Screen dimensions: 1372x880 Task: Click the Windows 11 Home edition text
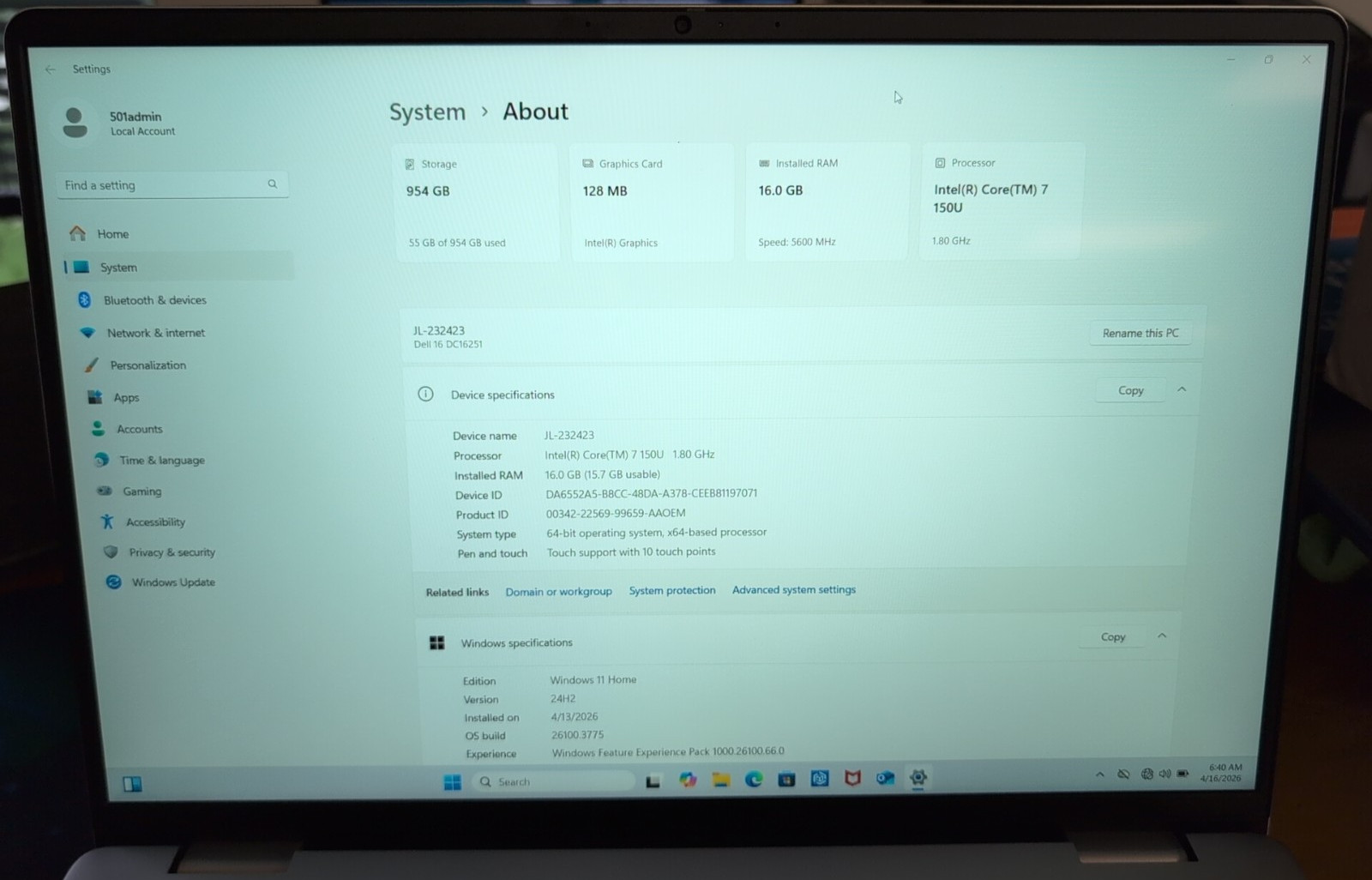593,679
